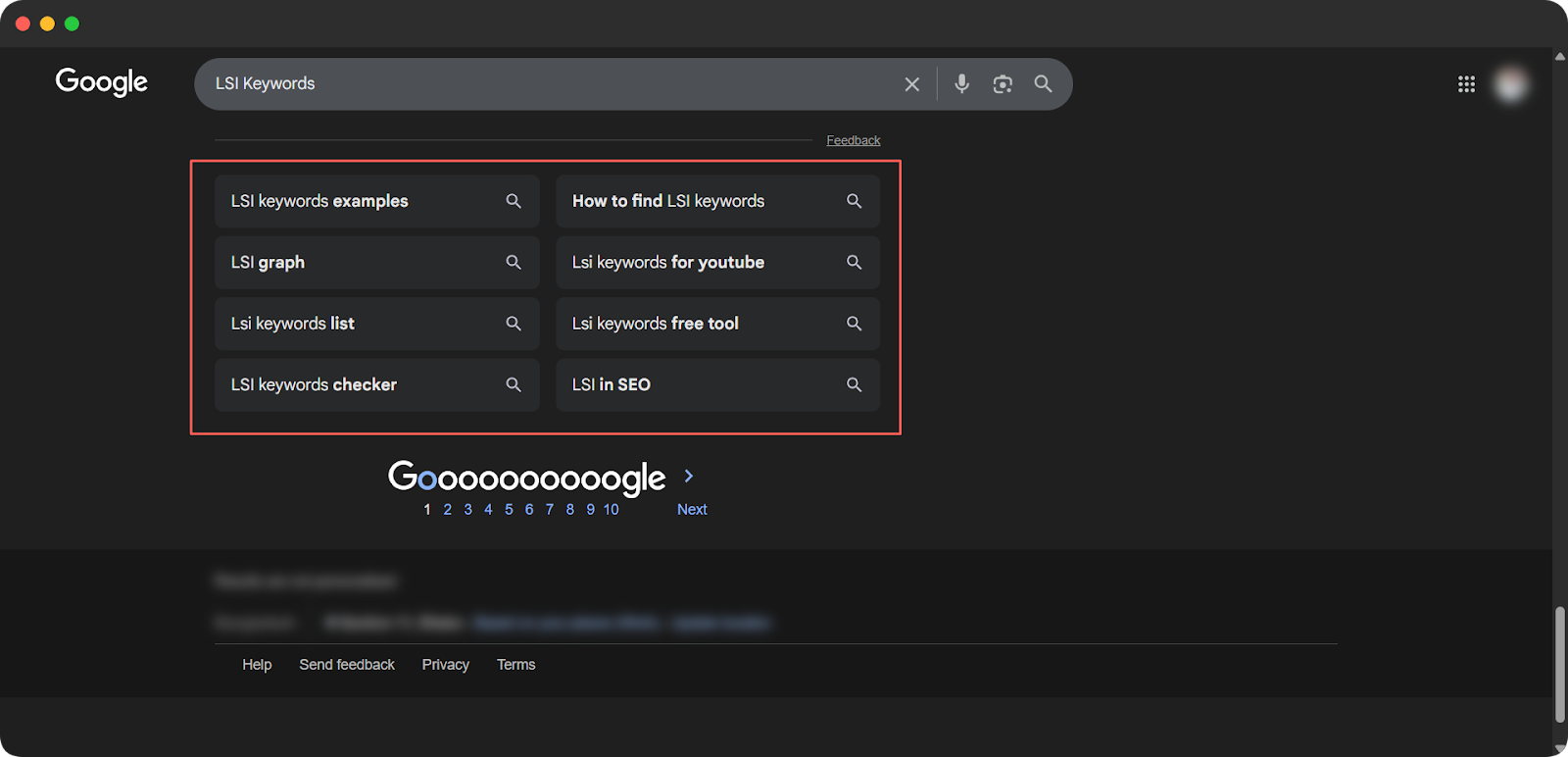1568x757 pixels.
Task: Choose 'Lsi keywords for youtube' suggestion
Action: click(717, 262)
